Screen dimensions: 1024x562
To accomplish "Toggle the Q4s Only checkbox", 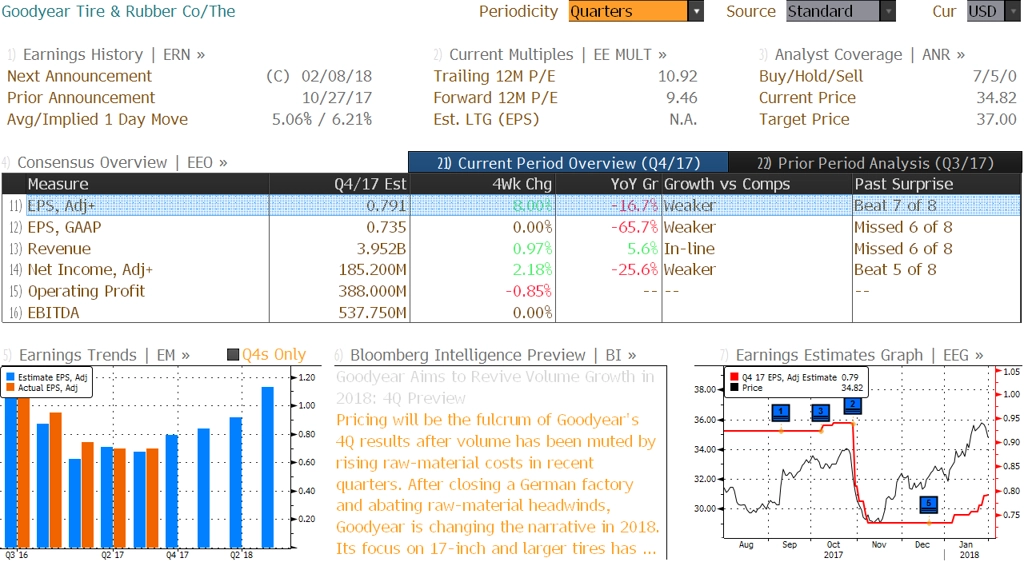I will click(232, 354).
